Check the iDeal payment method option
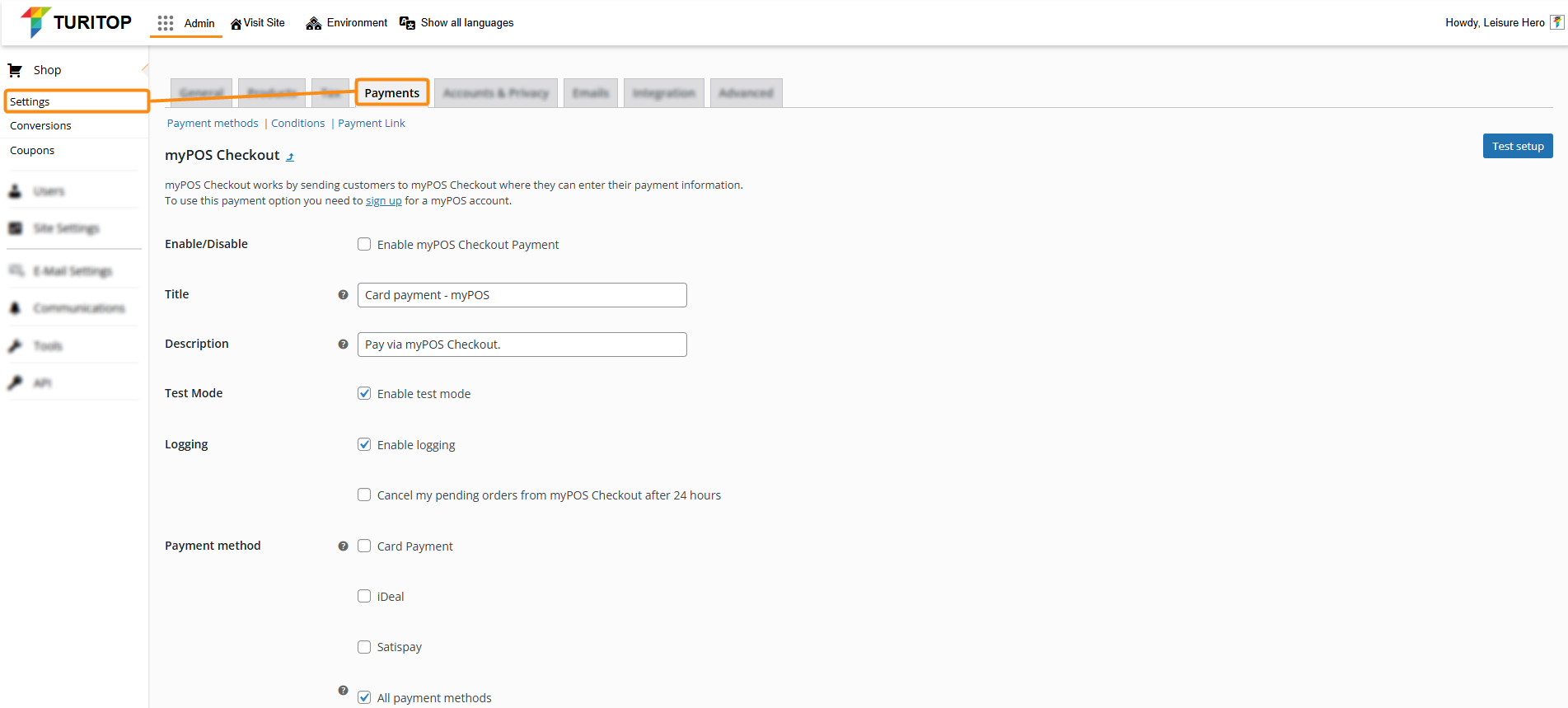The width and height of the screenshot is (1568, 708). point(364,597)
